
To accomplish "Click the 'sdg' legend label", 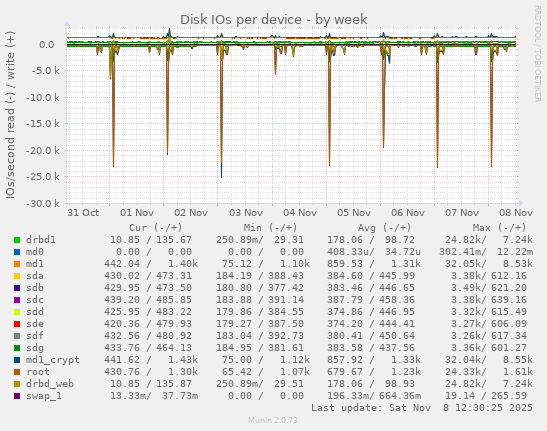I will (x=35, y=348).
